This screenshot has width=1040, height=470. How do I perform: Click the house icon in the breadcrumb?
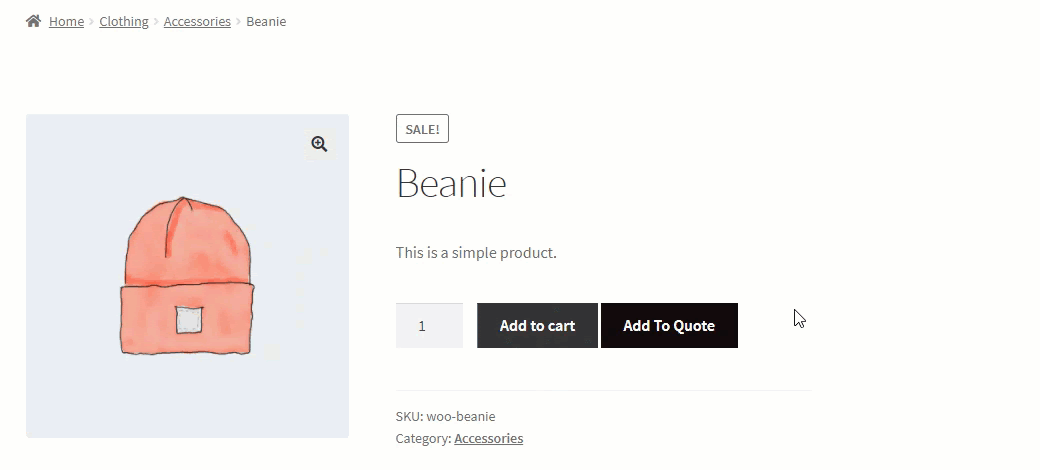[x=33, y=21]
